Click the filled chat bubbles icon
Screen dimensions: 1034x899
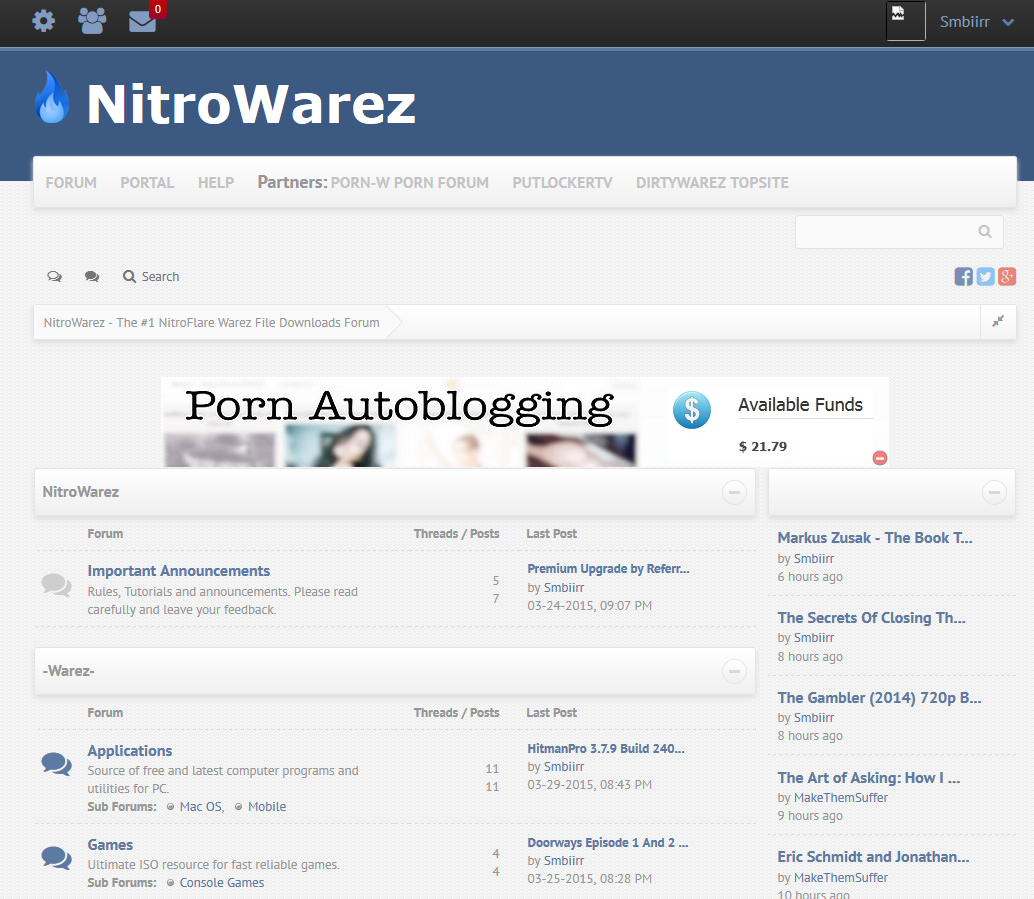pos(92,276)
